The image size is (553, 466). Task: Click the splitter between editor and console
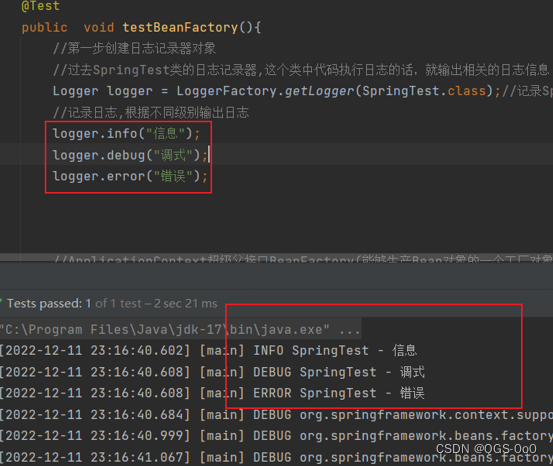pos(276,262)
